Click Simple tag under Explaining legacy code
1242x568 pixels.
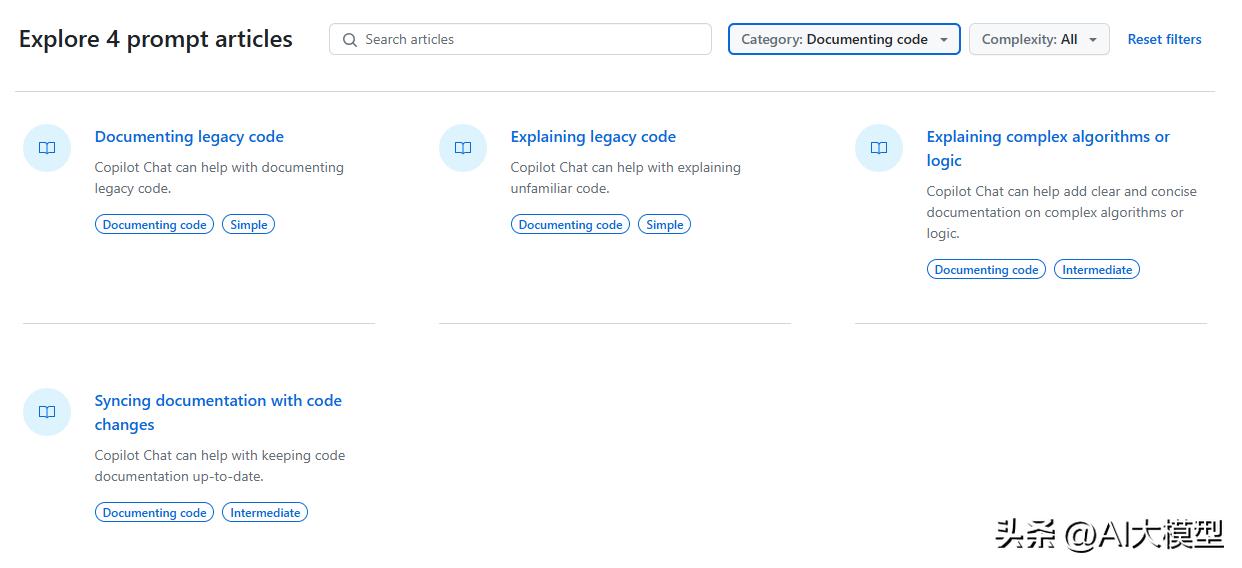tap(664, 225)
